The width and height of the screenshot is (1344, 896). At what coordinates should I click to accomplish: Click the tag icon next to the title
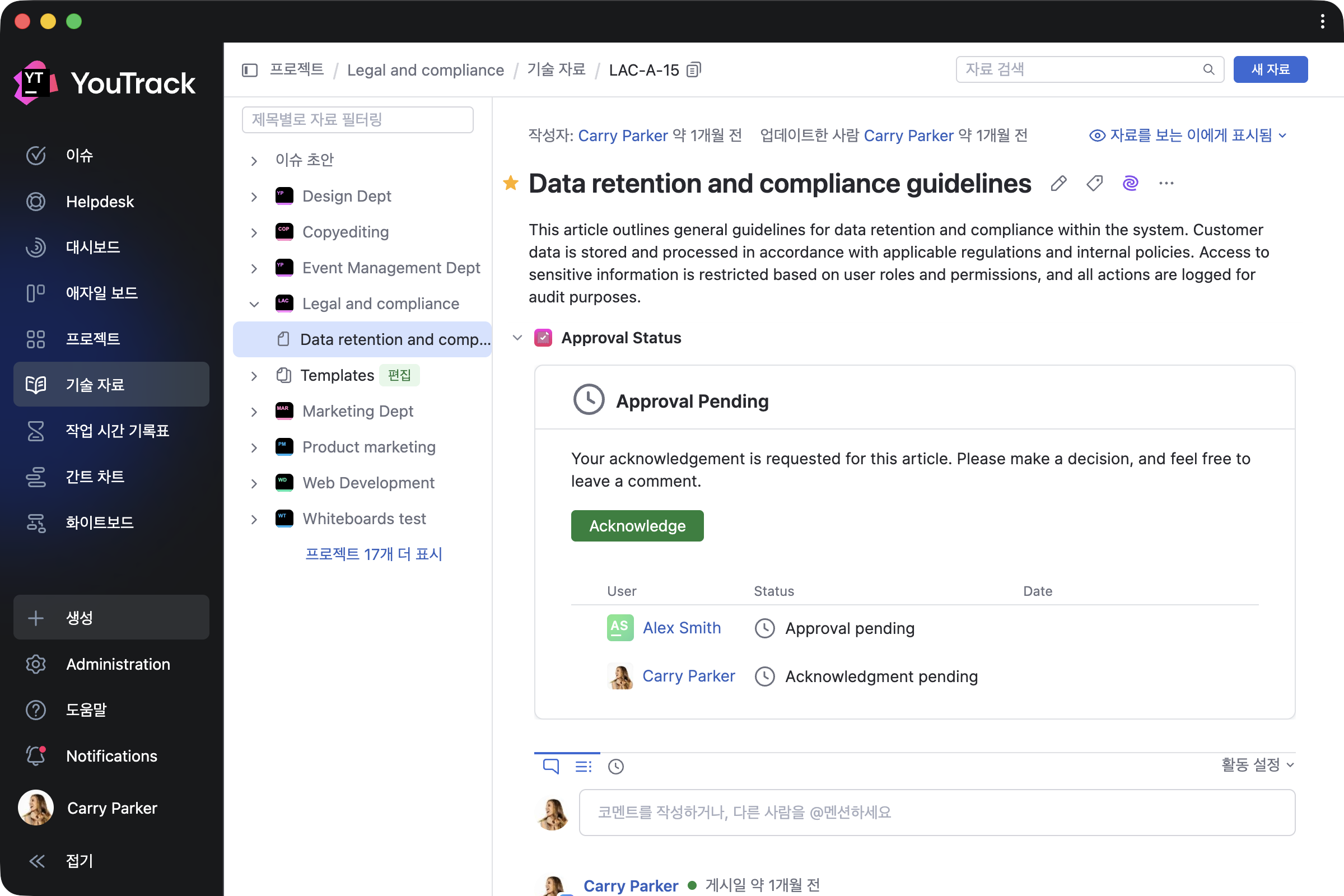pyautogui.click(x=1094, y=184)
